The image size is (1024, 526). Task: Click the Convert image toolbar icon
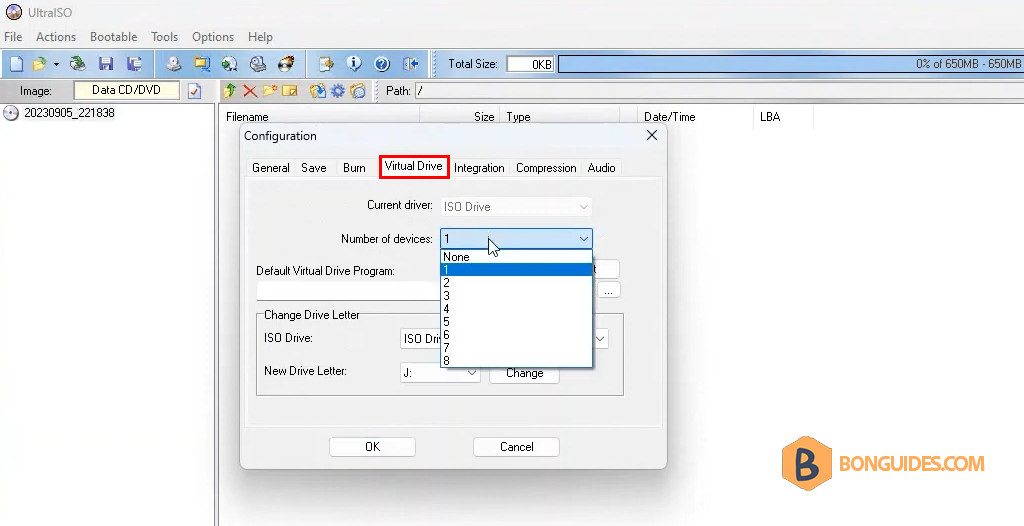(229, 64)
